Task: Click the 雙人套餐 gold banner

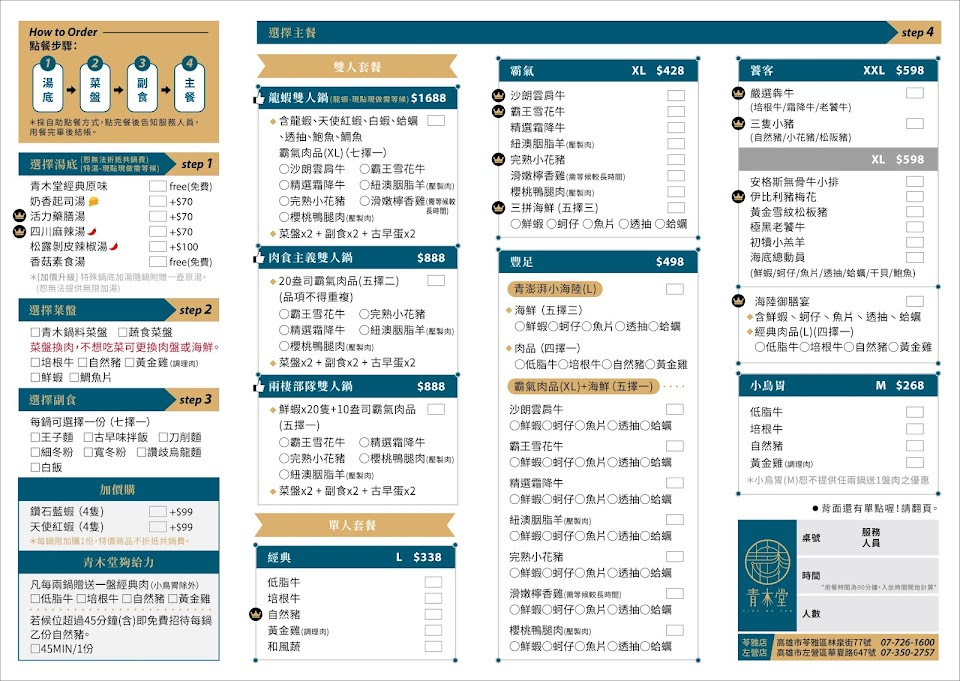Action: (357, 66)
